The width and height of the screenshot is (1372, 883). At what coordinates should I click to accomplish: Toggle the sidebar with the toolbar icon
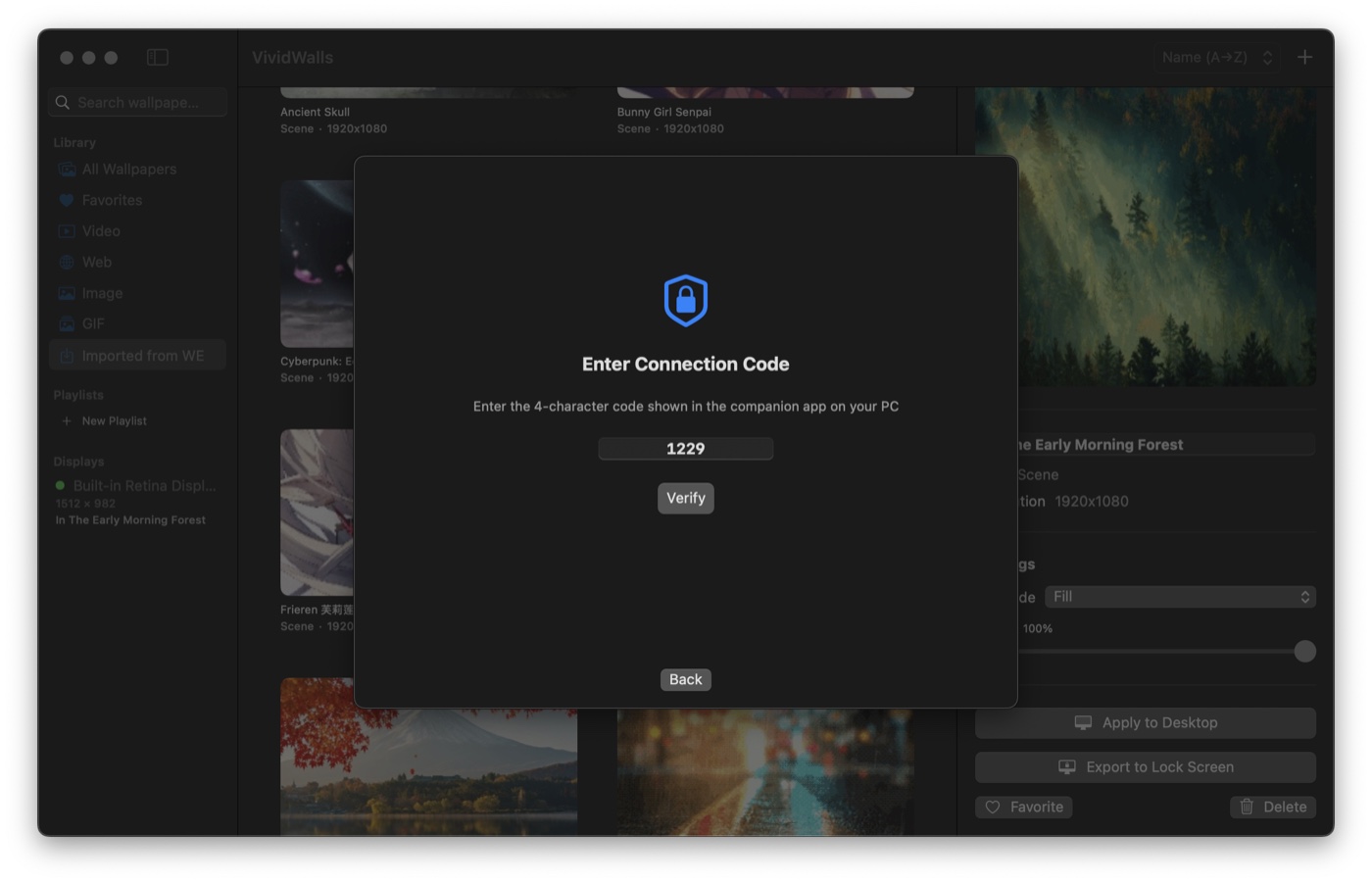(158, 58)
